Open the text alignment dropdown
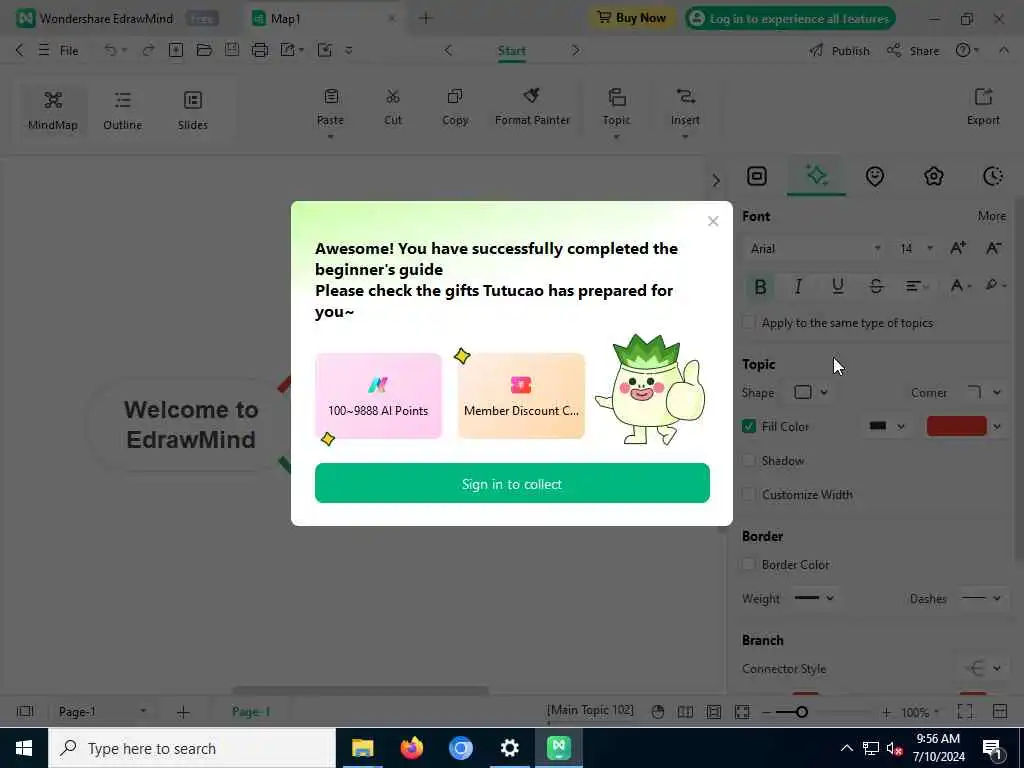Image resolution: width=1024 pixels, height=768 pixels. pyautogui.click(x=916, y=286)
